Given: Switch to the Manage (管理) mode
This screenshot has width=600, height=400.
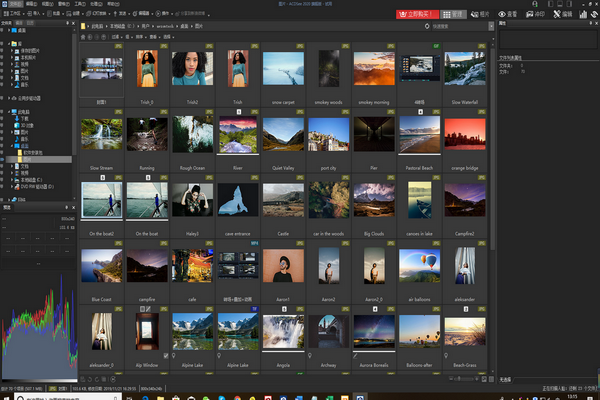Looking at the screenshot, I should [453, 15].
